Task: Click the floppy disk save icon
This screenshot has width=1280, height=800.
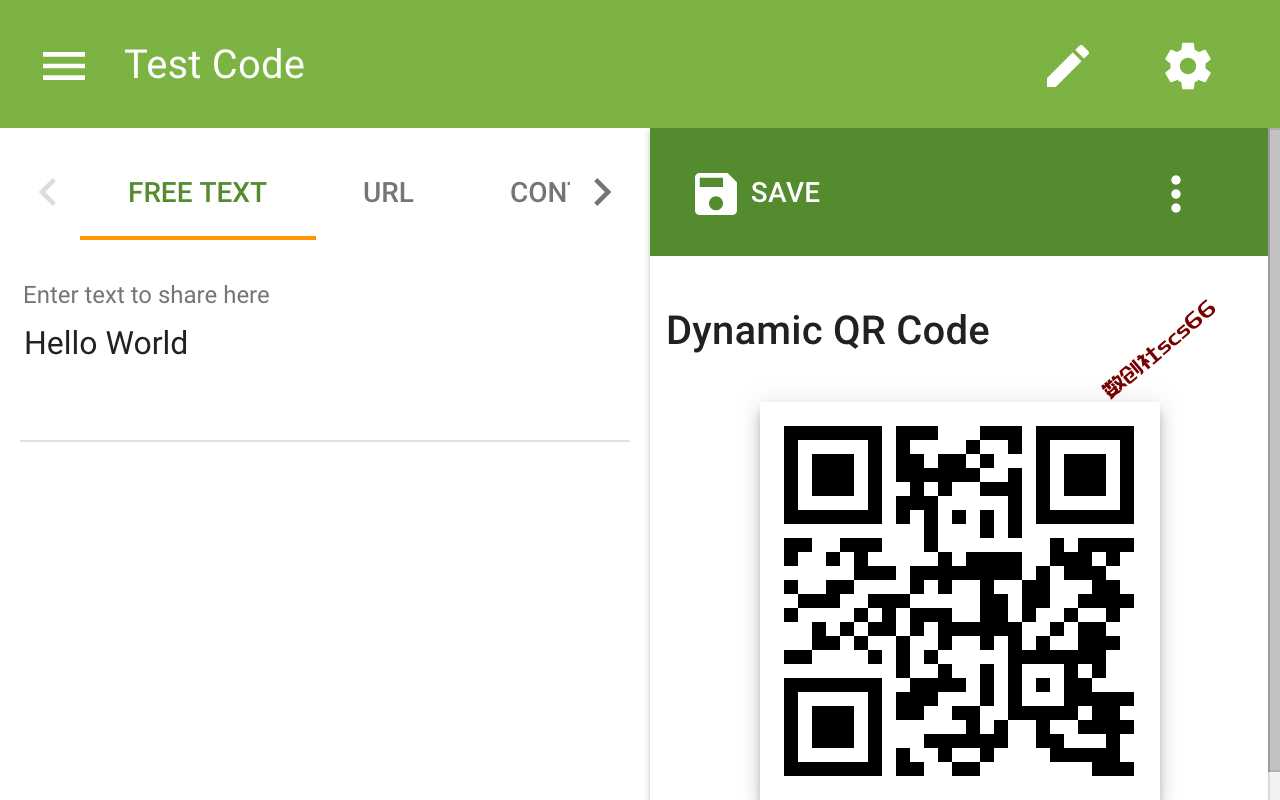Action: click(x=716, y=193)
